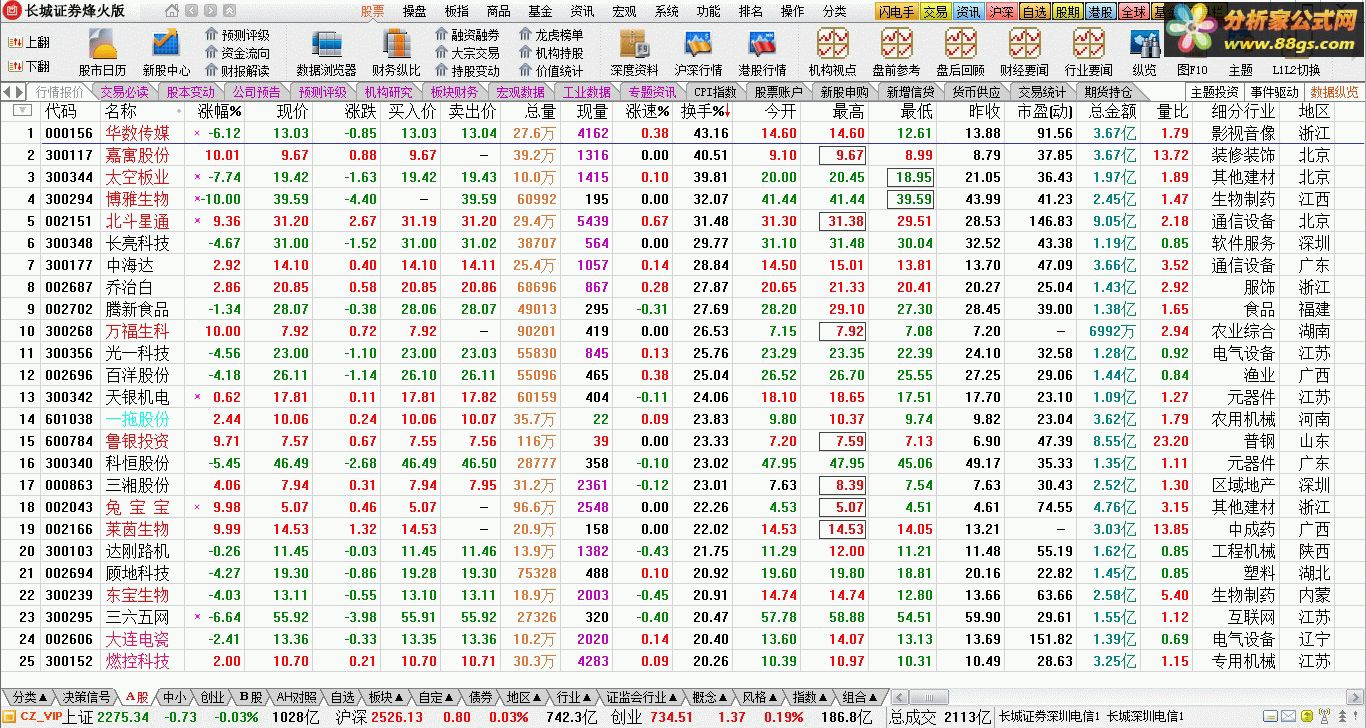Switch to the 主题投资 tab
The width and height of the screenshot is (1366, 728).
click(x=1214, y=92)
